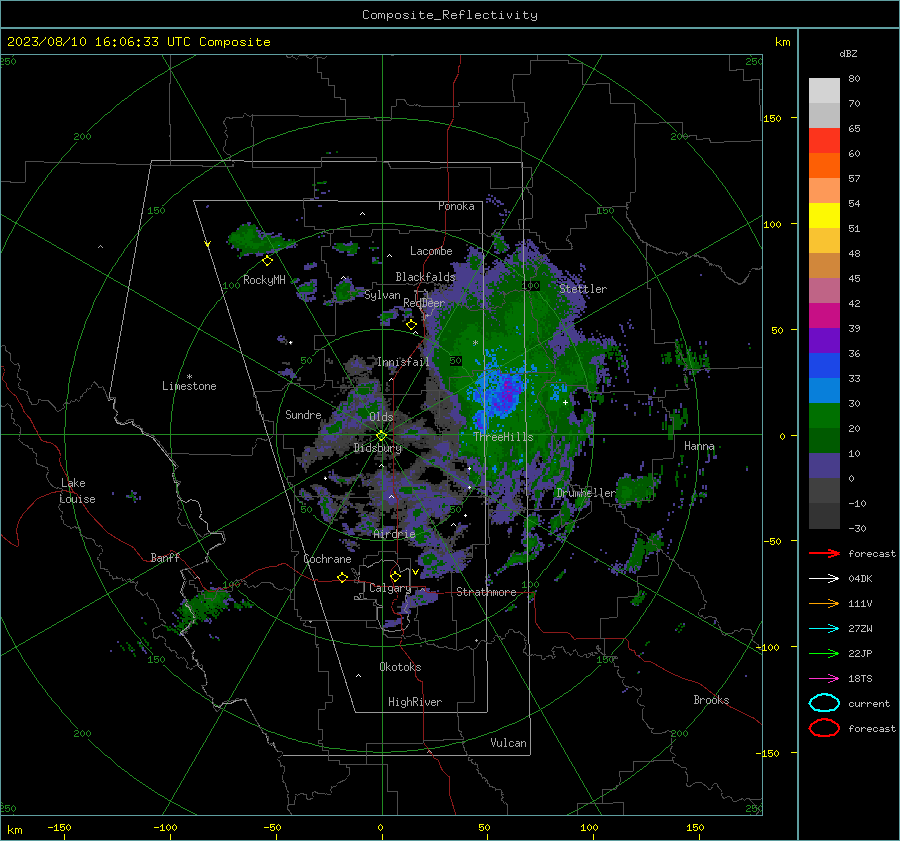900x841 pixels.
Task: Select the Airdrie label
Action: pos(394,534)
